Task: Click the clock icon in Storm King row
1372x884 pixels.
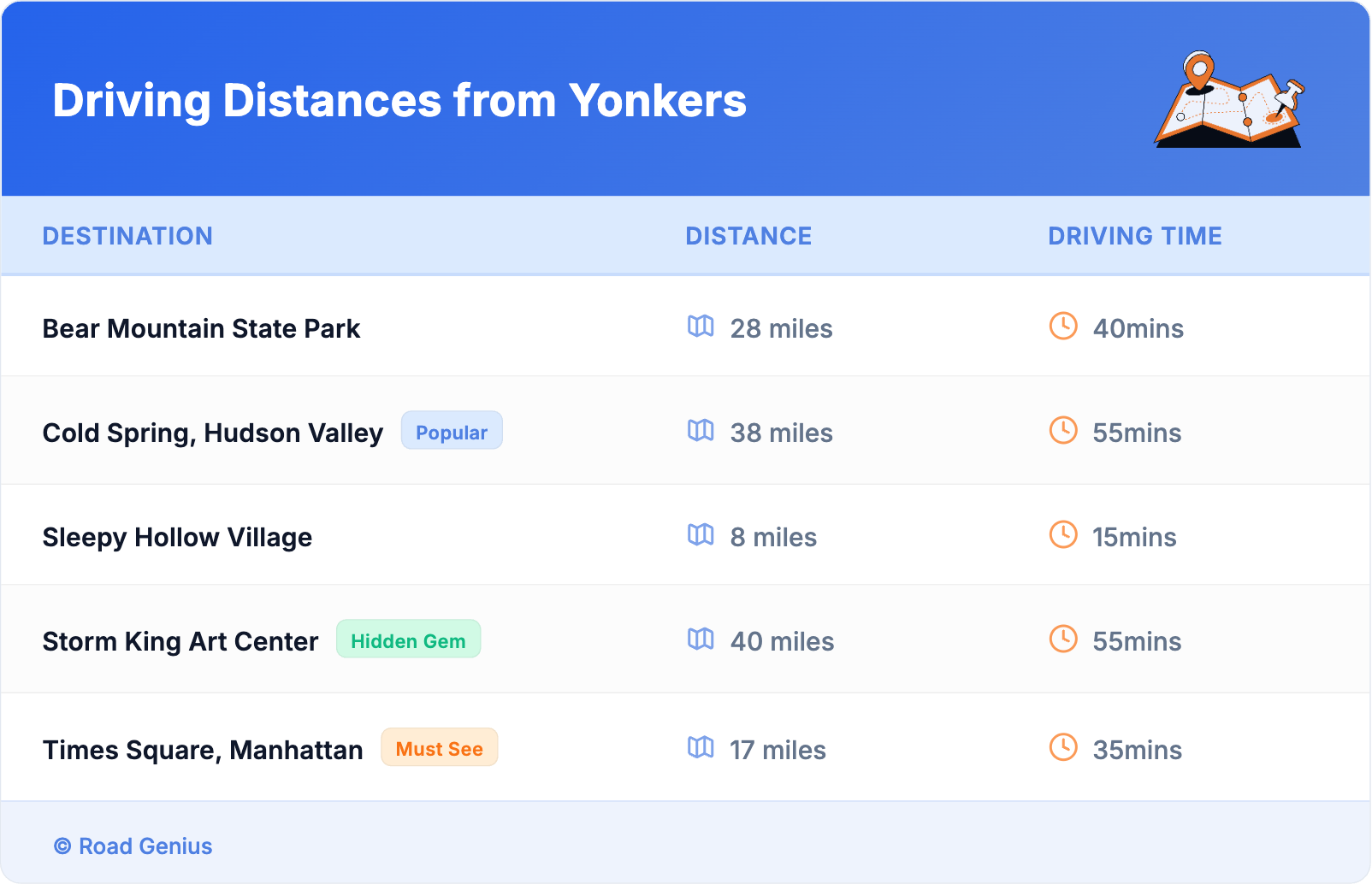Action: pos(1063,639)
